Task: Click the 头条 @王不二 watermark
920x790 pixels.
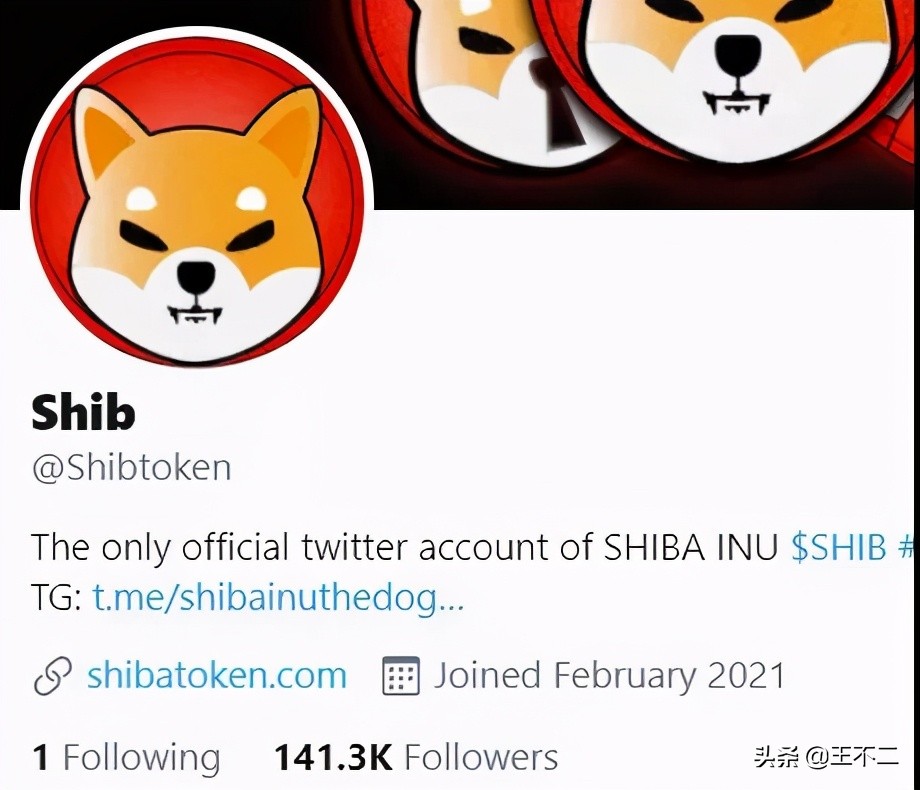Action: (x=826, y=756)
